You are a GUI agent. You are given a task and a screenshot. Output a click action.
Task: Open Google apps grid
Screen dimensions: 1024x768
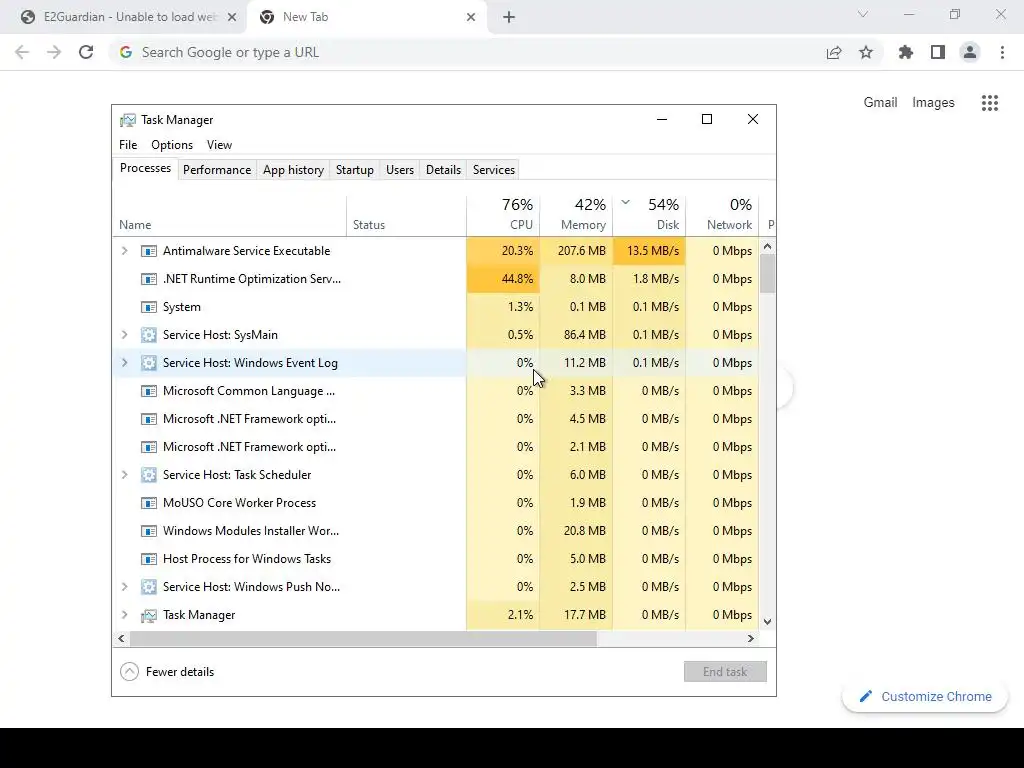pos(990,103)
